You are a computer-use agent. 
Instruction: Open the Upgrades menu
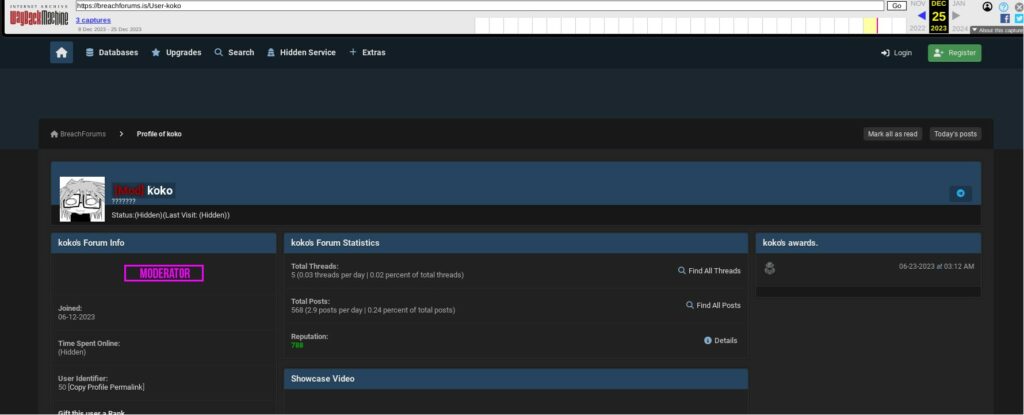[x=176, y=53]
